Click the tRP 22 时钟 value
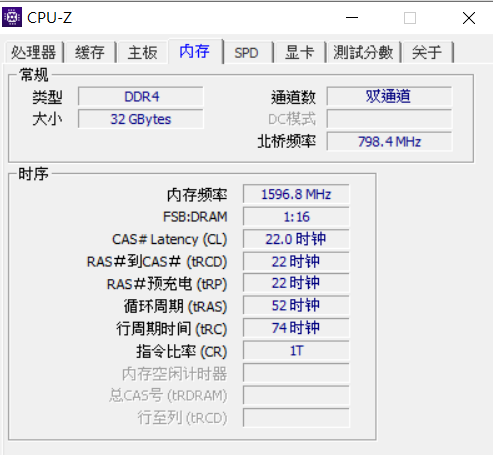This screenshot has width=493, height=455. coord(296,283)
